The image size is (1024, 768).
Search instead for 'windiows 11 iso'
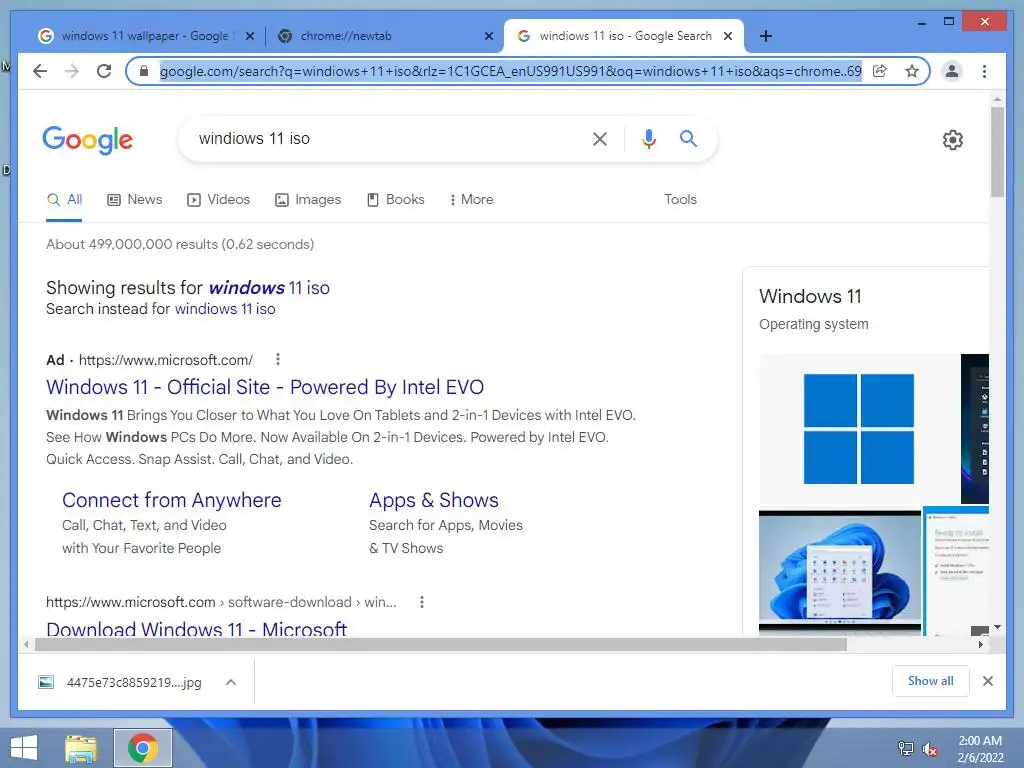pyautogui.click(x=225, y=309)
